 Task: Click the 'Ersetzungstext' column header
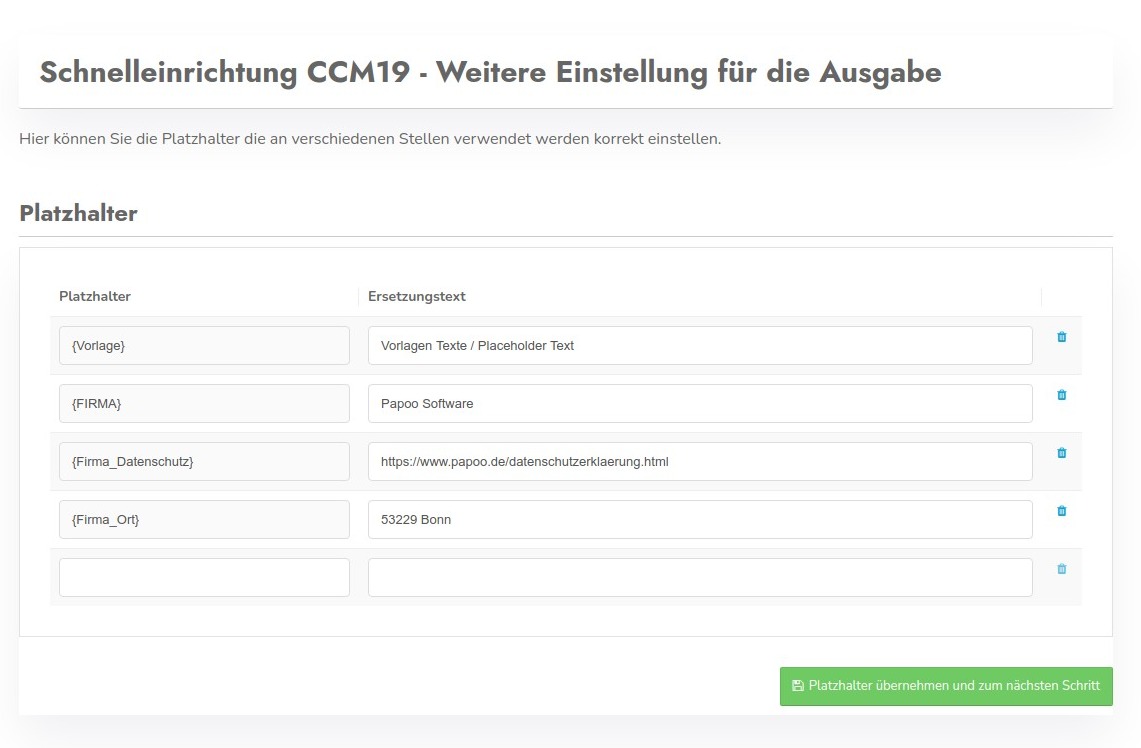point(416,296)
